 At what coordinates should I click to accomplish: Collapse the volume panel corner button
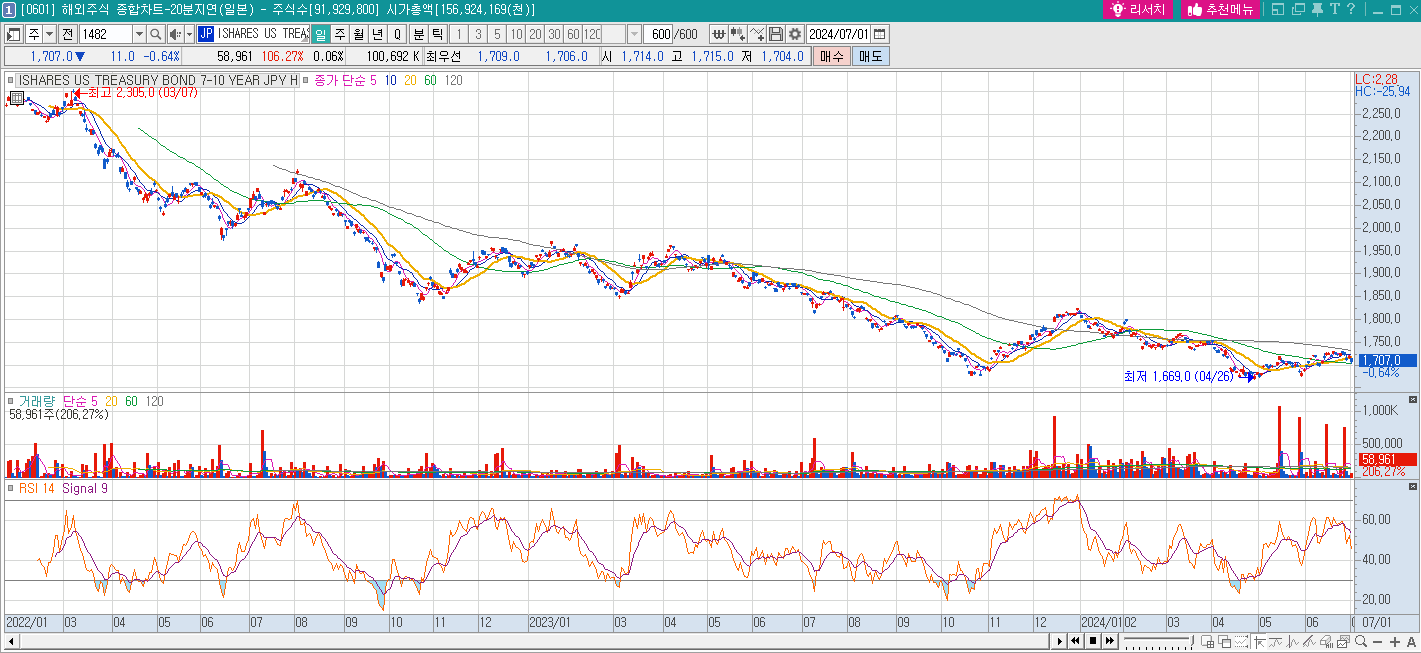pos(1413,399)
